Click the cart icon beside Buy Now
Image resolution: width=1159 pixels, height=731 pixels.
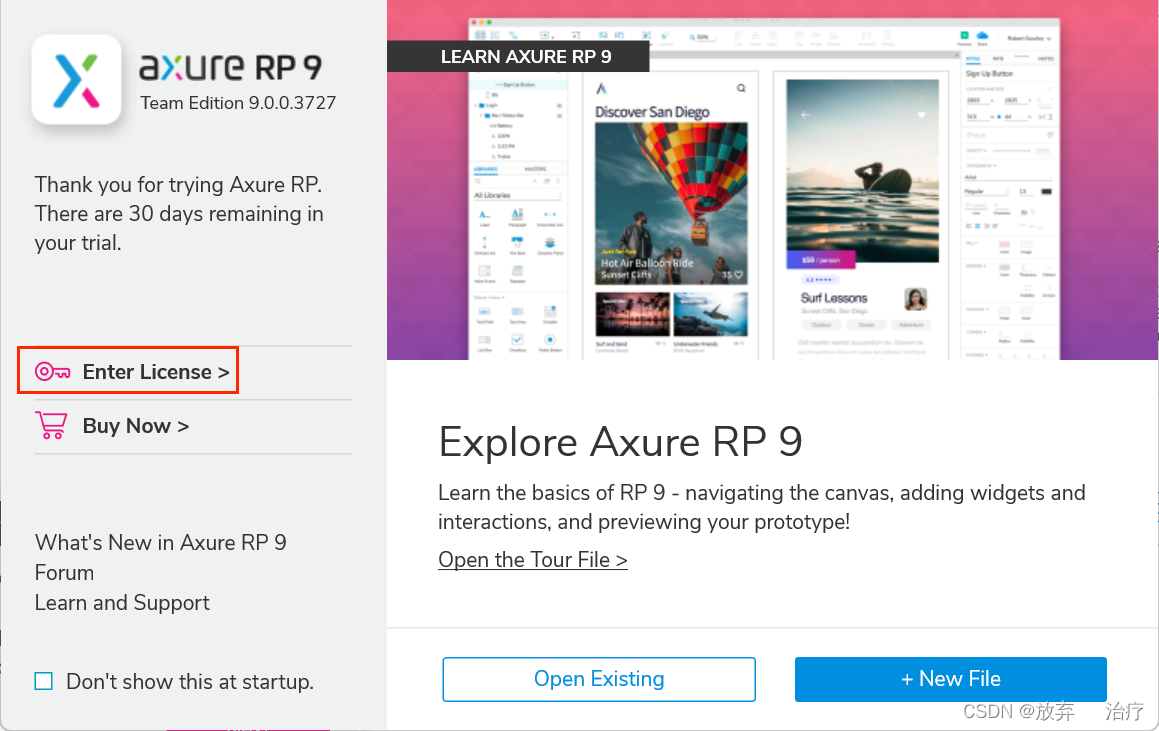pos(50,425)
